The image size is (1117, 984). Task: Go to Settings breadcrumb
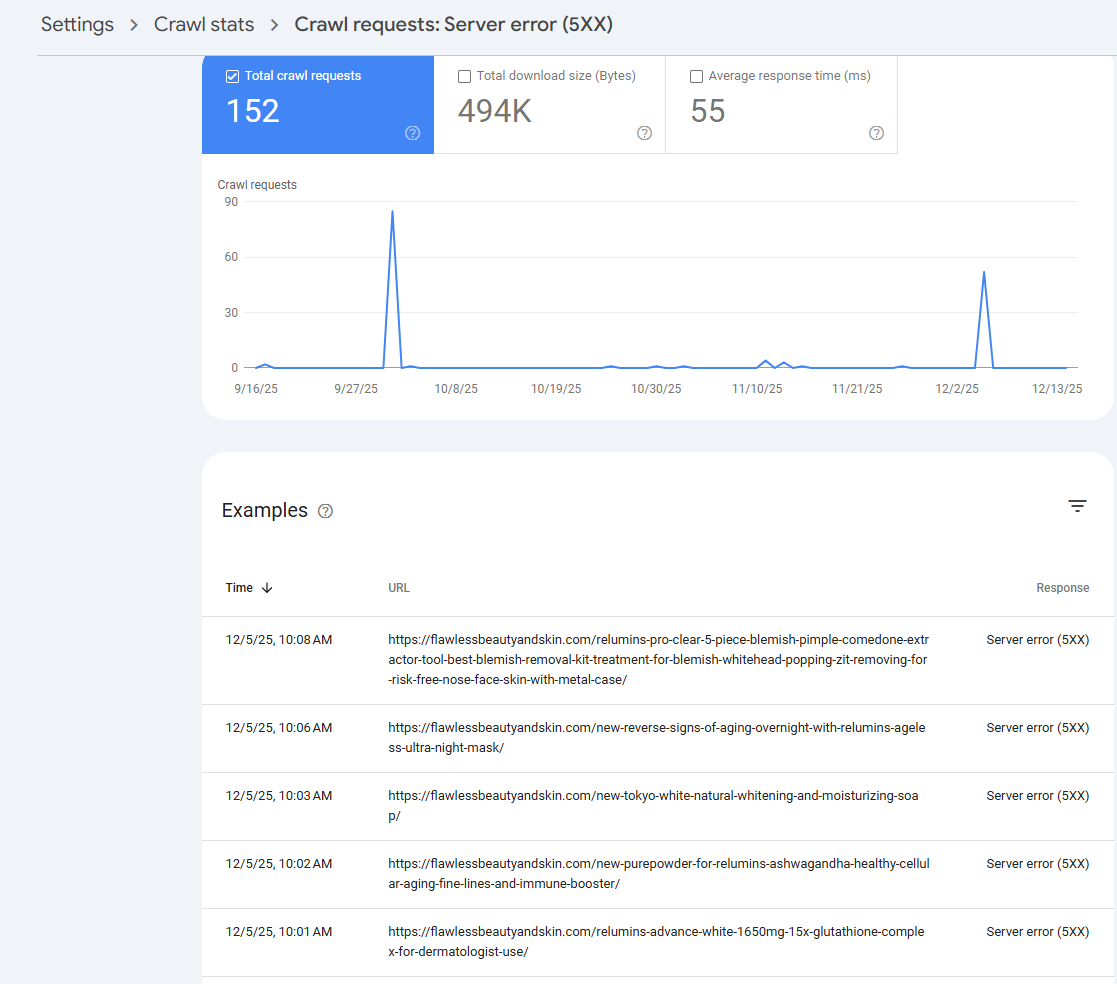click(77, 24)
